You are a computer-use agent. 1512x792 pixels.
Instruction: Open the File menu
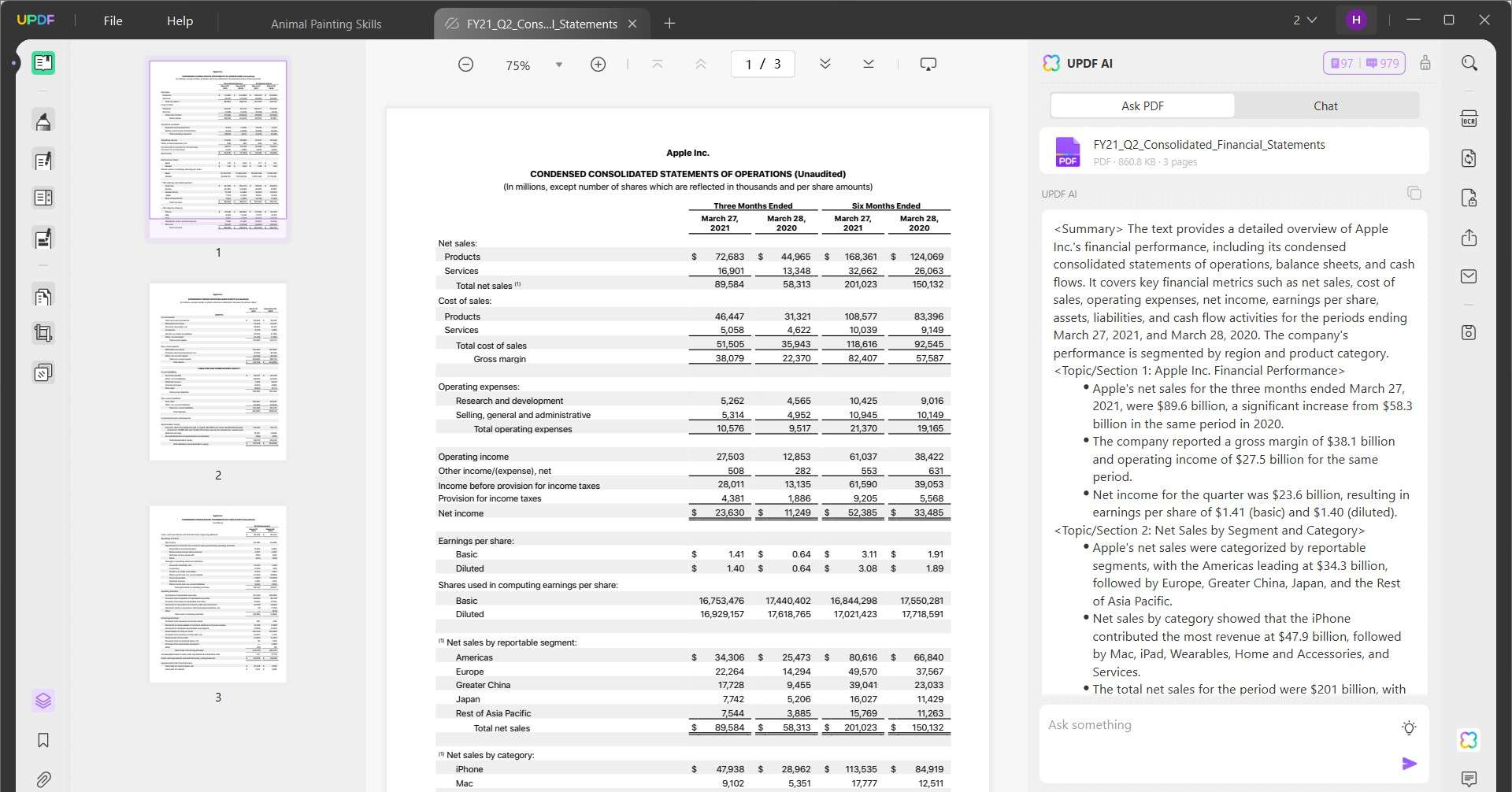pyautogui.click(x=113, y=20)
